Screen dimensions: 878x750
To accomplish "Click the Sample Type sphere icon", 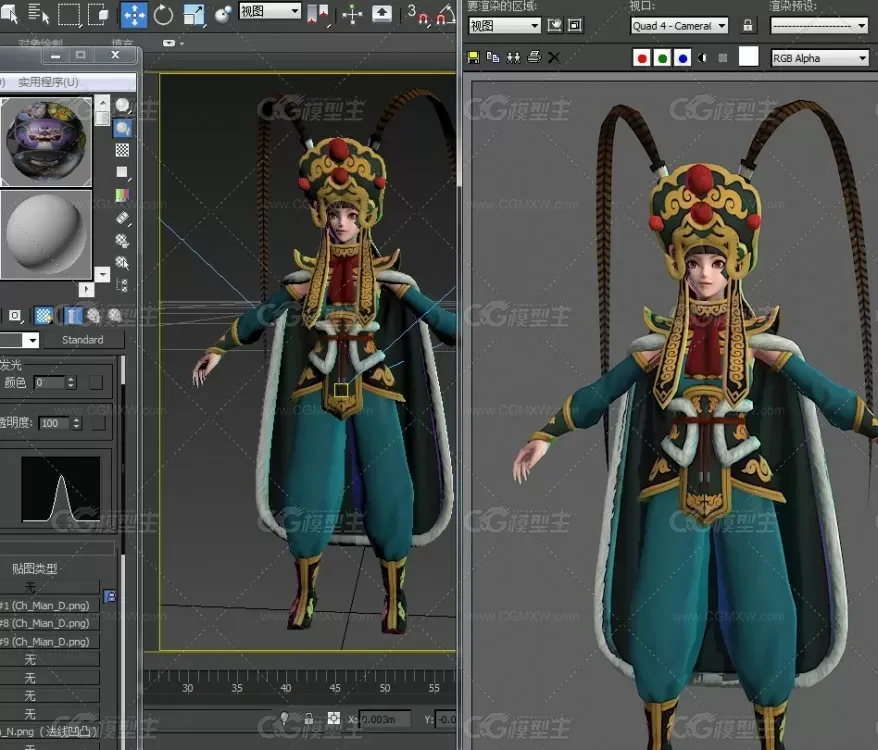I will [122, 105].
